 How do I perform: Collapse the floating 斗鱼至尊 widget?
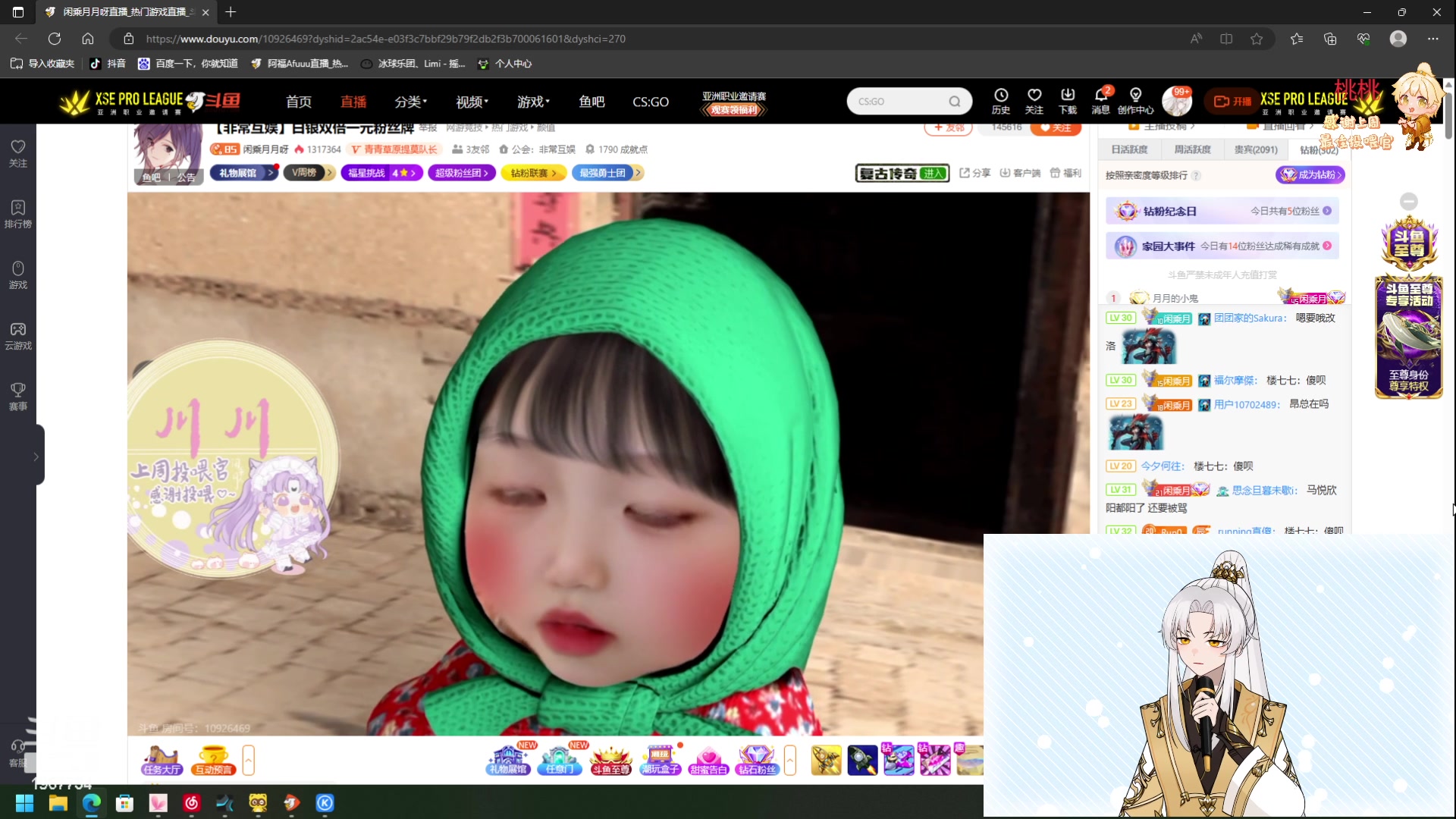1409,201
